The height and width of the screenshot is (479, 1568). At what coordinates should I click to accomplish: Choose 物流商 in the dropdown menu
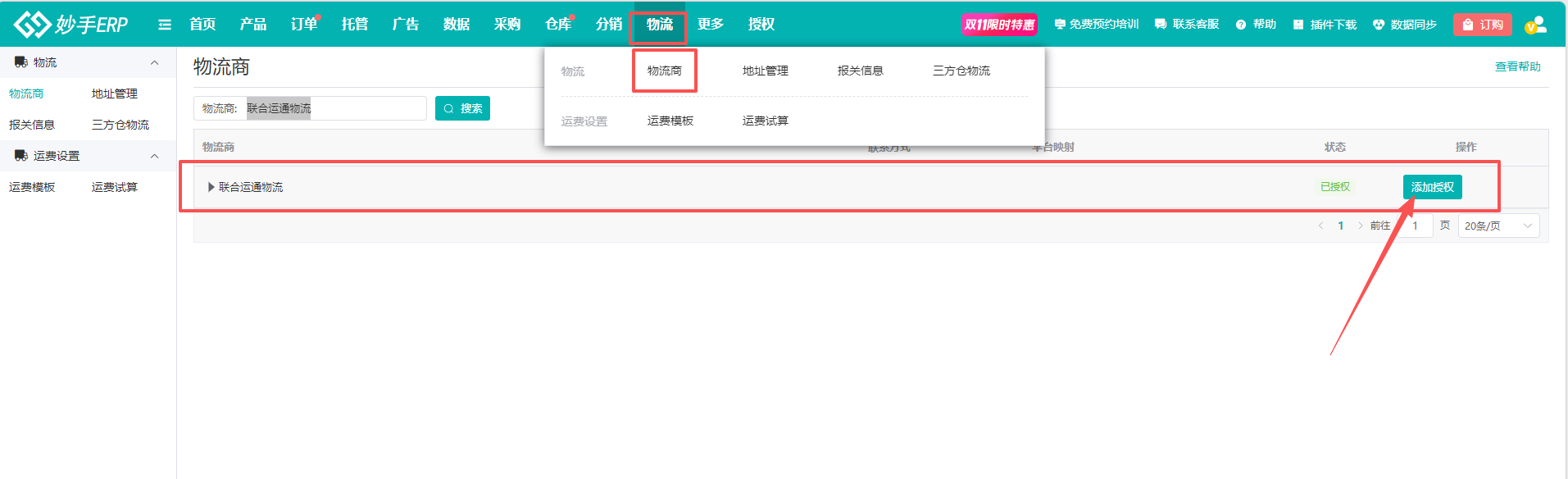[665, 71]
